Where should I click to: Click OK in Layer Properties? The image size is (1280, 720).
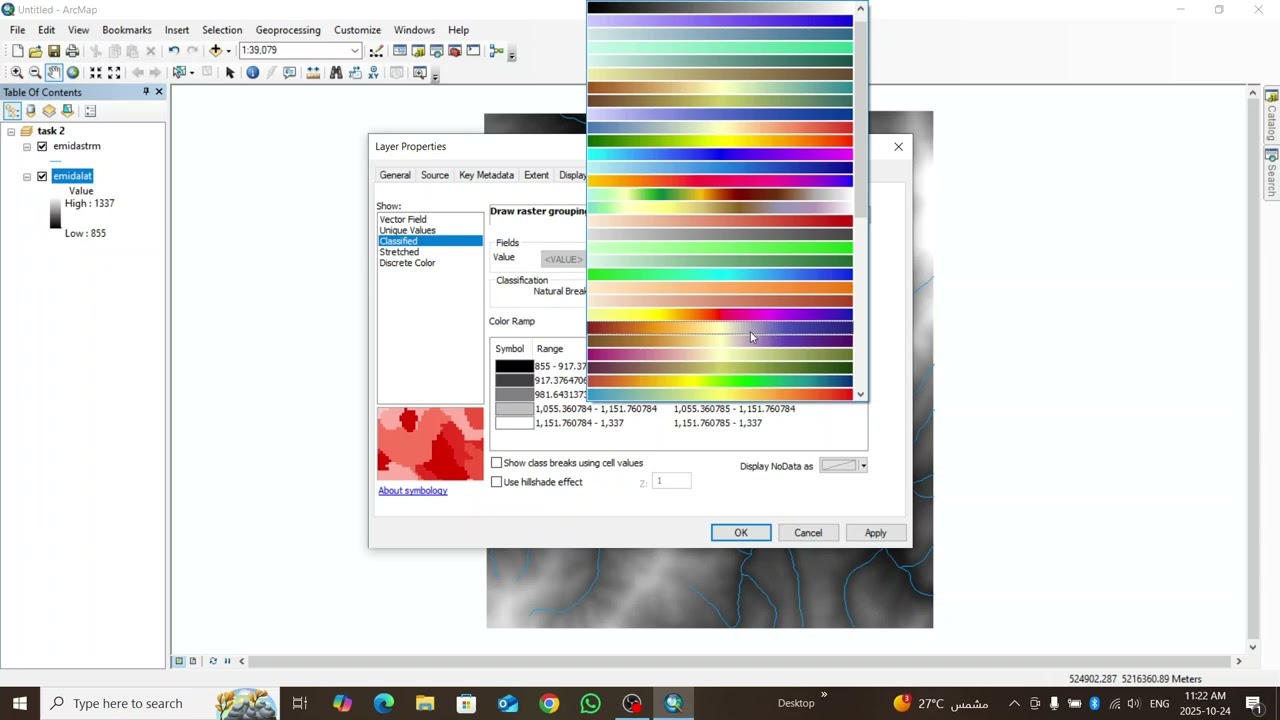point(741,533)
